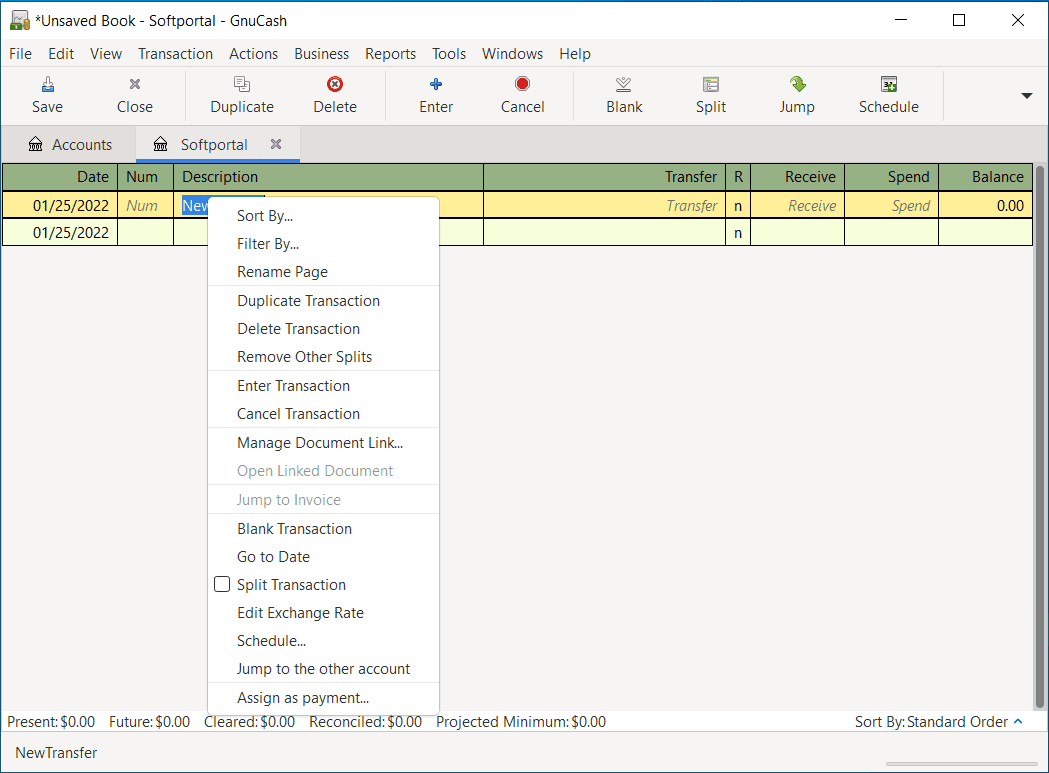Click the bank icon on Softportal tab
Viewport: 1049px width, 773px height.
[x=161, y=145]
